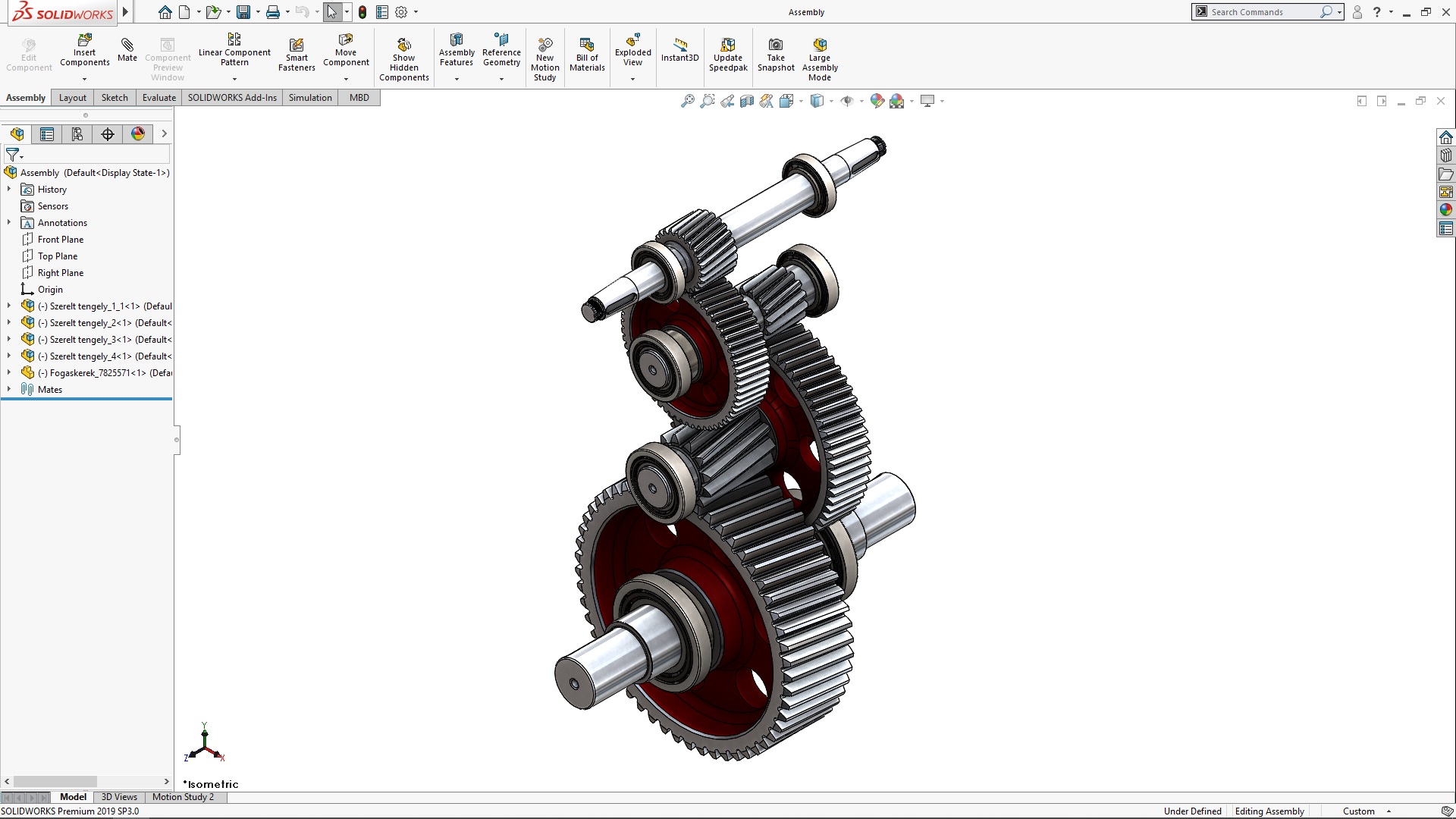Open Insert Components tool
Screen dimensions: 1456x819
pos(85,39)
